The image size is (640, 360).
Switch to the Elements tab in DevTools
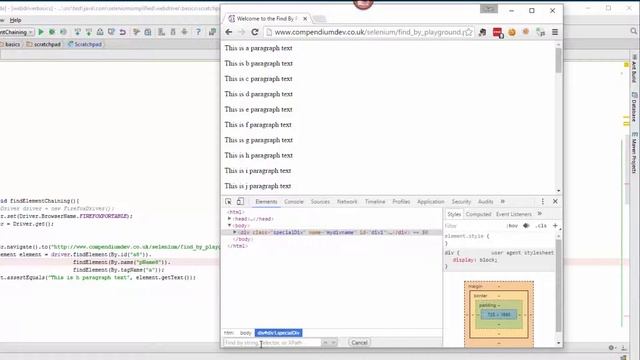coord(266,202)
